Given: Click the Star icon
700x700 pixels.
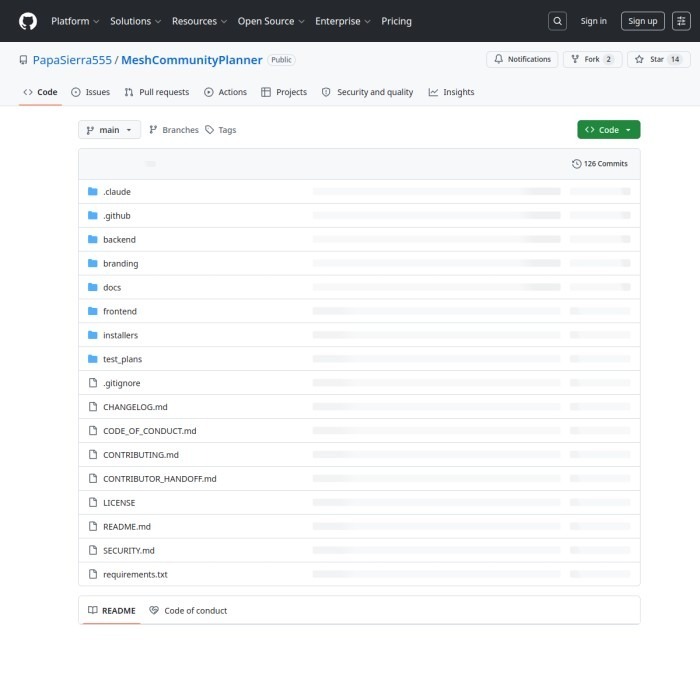Looking at the screenshot, I should [x=639, y=59].
